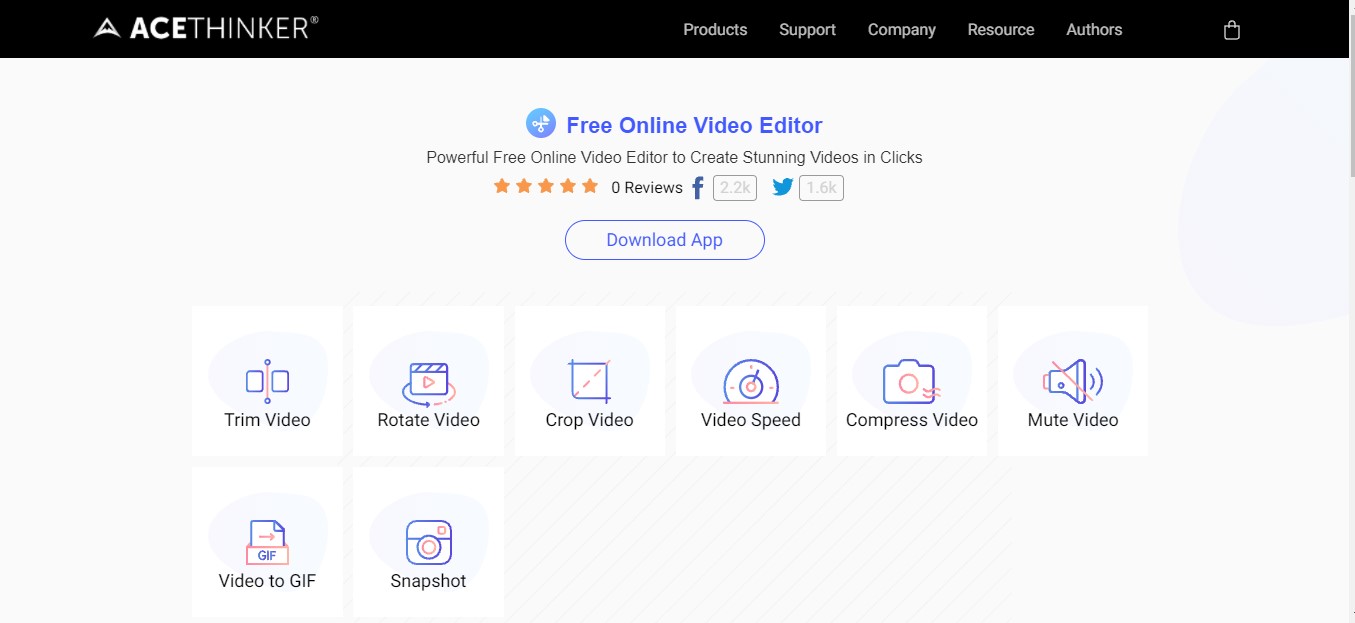Open the Snapshot tool
The image size is (1355, 623).
428,542
